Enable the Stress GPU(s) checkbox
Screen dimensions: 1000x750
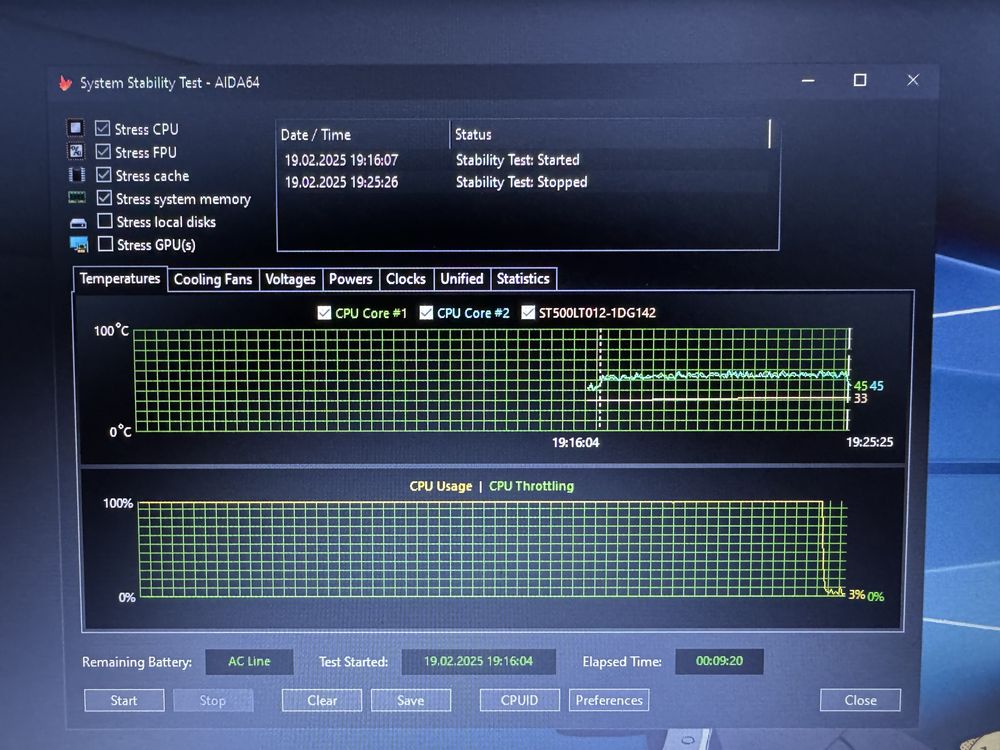click(105, 244)
